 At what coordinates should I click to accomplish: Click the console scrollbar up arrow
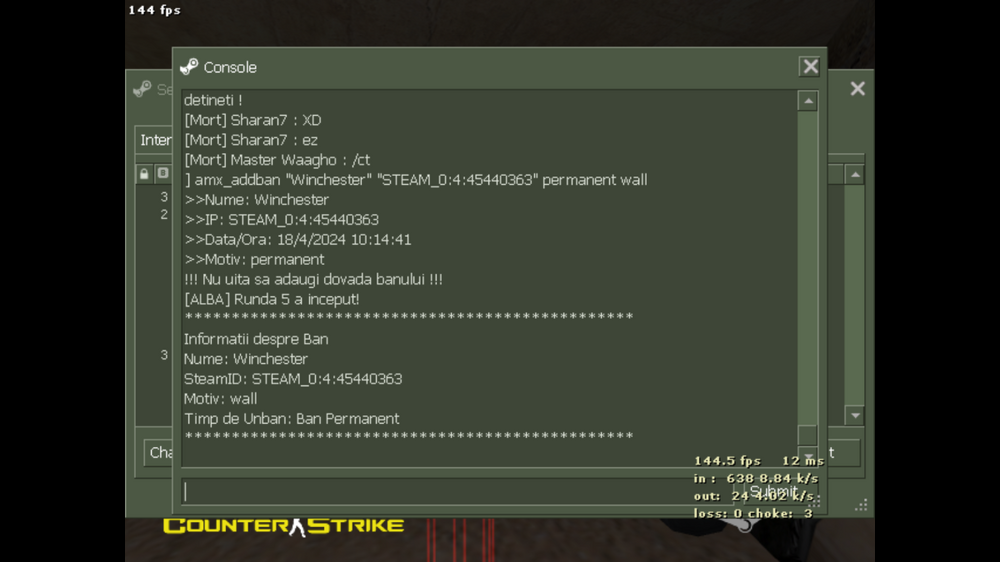point(808,101)
